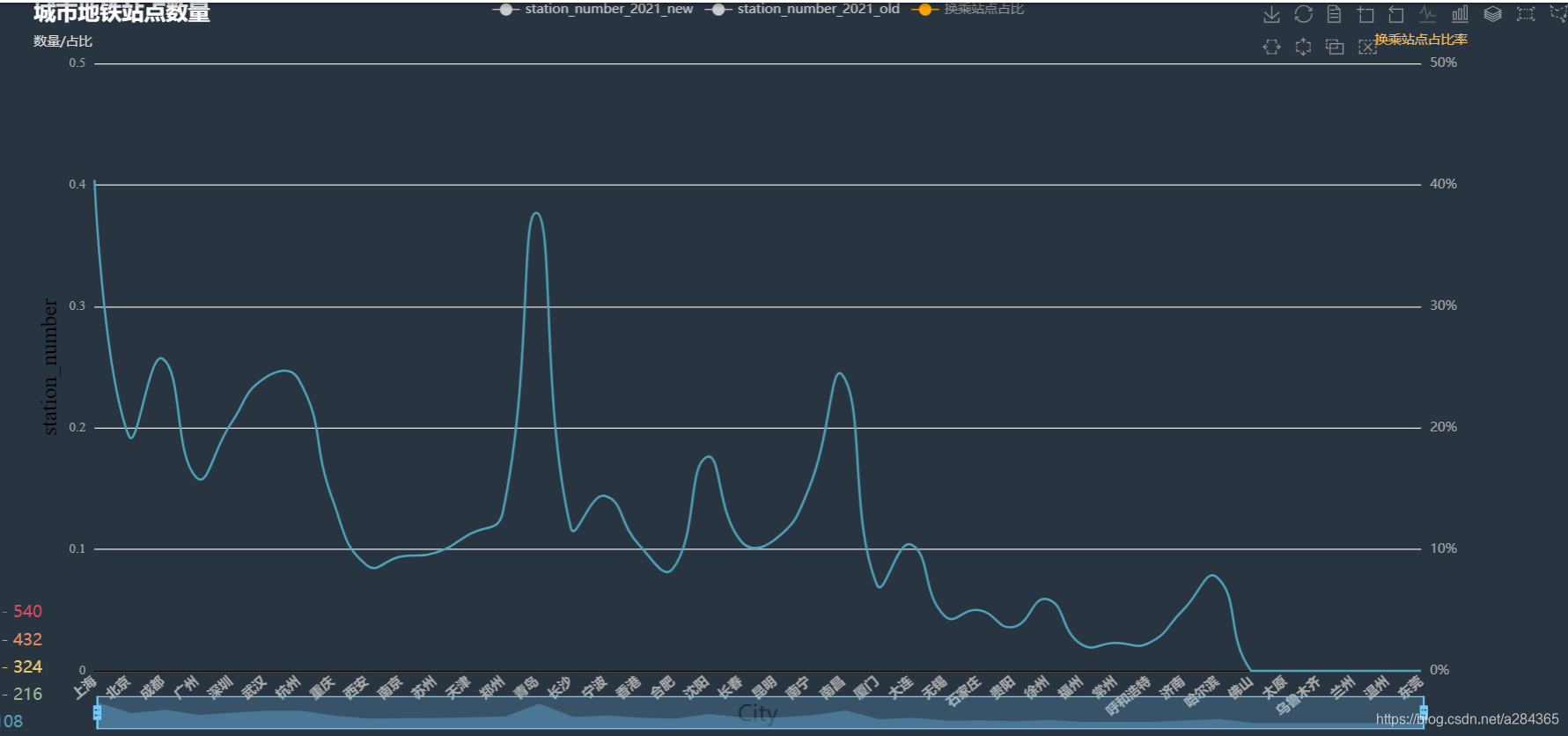Click the zoom reset (back arrow) icon
This screenshot has height=736, width=1568.
(1396, 15)
